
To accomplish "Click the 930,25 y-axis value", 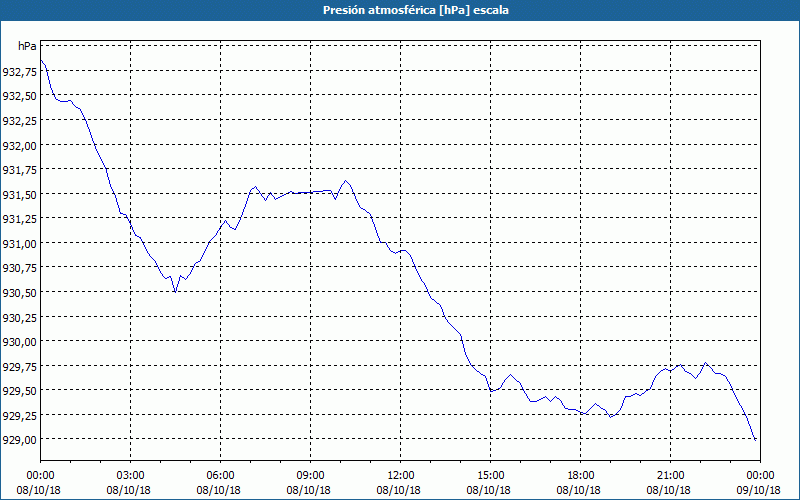I will [19, 317].
